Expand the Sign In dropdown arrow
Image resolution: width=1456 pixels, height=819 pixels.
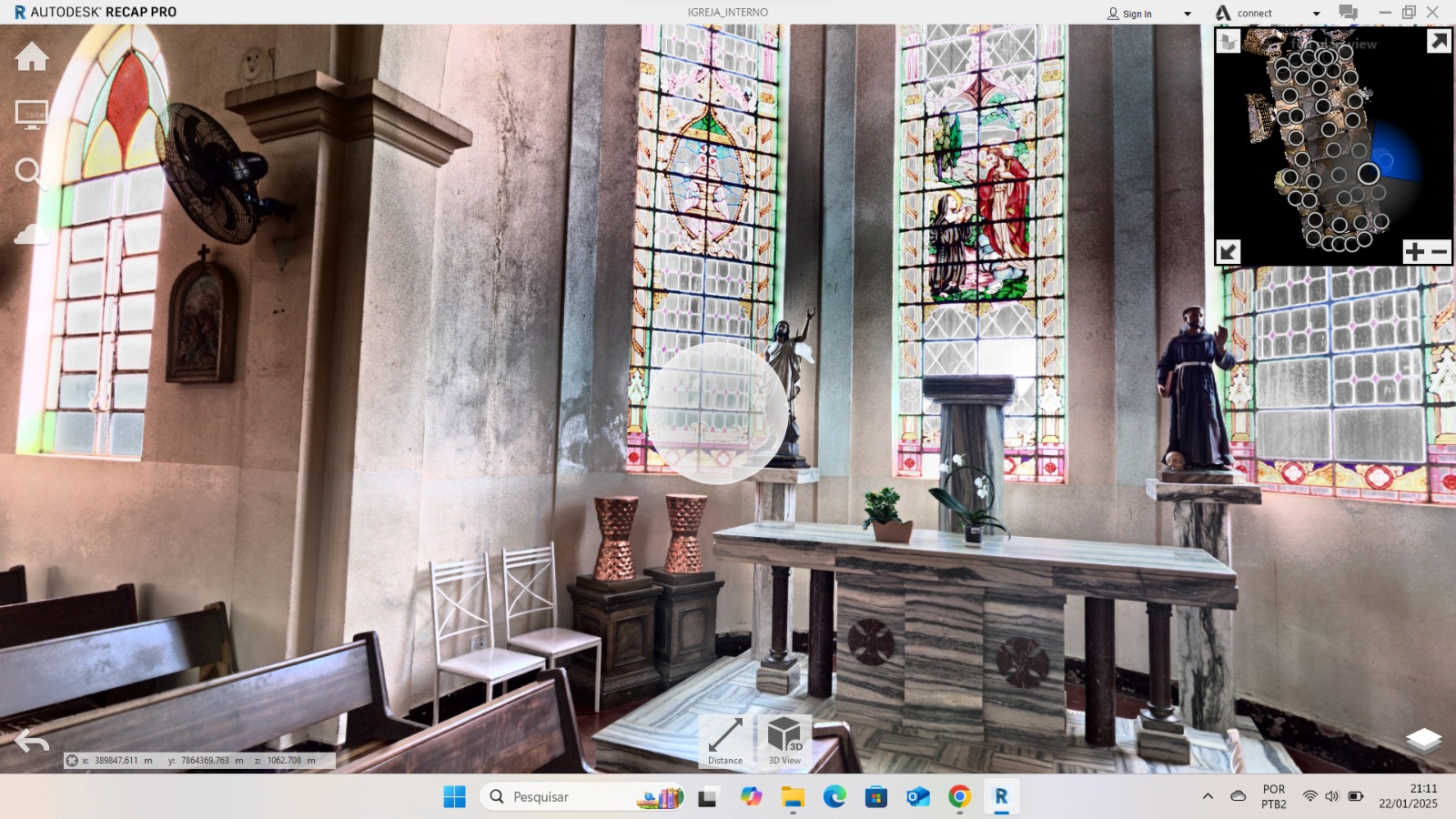tap(1188, 14)
